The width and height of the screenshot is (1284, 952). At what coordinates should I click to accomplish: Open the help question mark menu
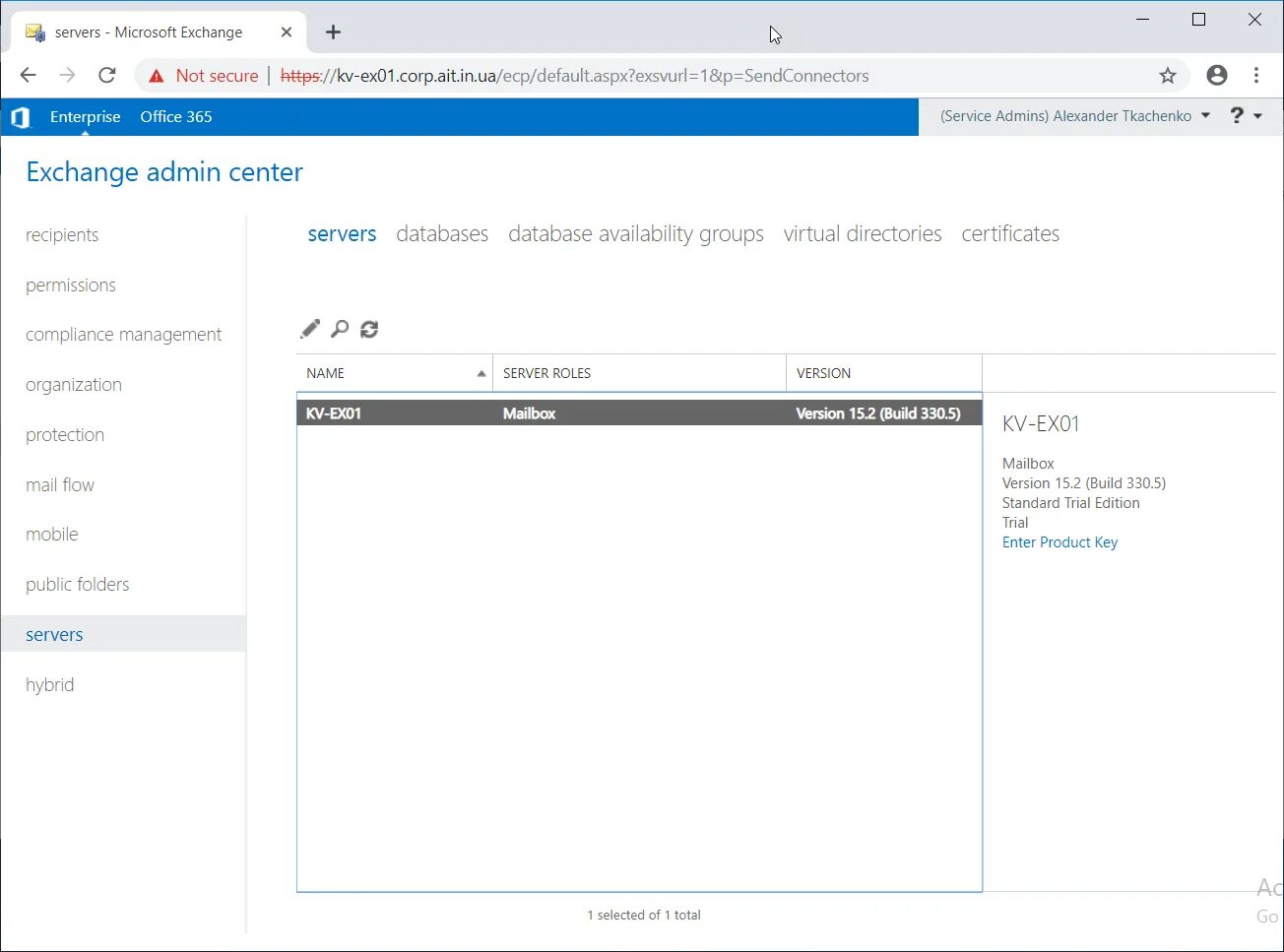(x=1237, y=116)
